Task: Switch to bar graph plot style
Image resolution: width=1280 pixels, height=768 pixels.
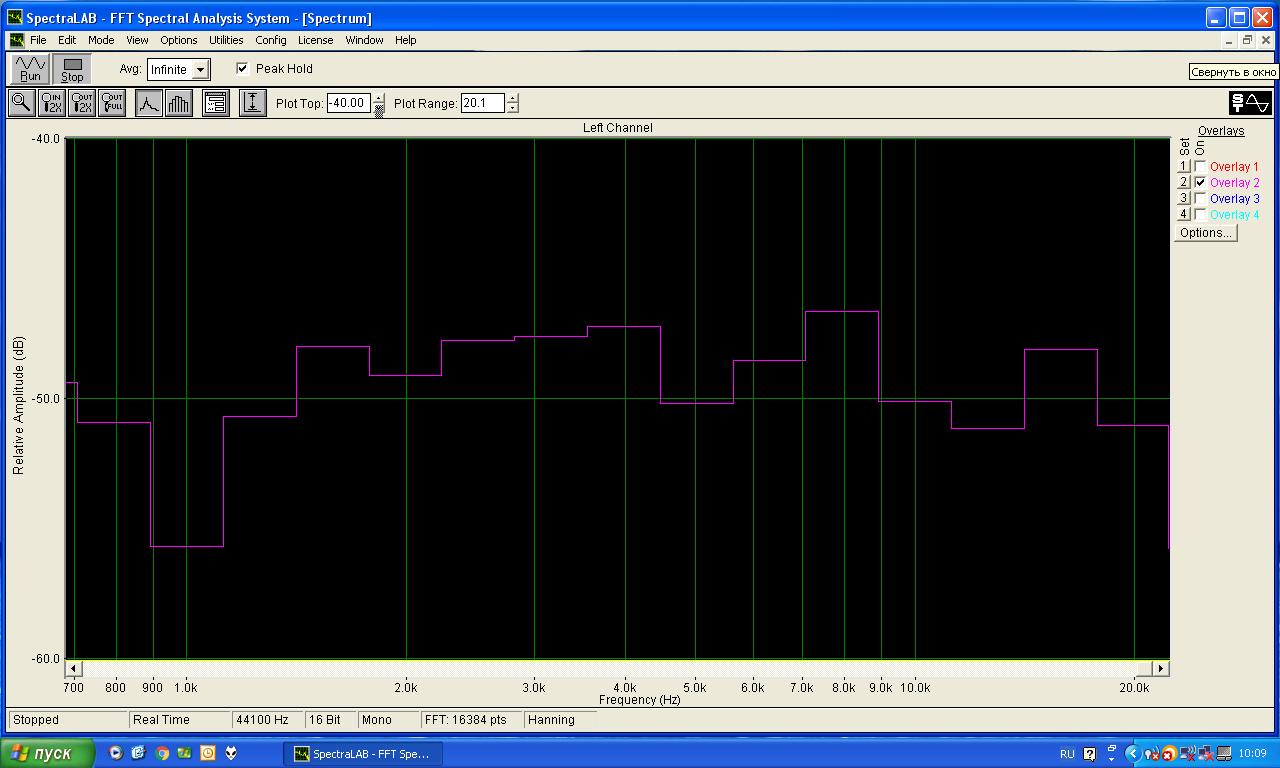Action: point(178,103)
